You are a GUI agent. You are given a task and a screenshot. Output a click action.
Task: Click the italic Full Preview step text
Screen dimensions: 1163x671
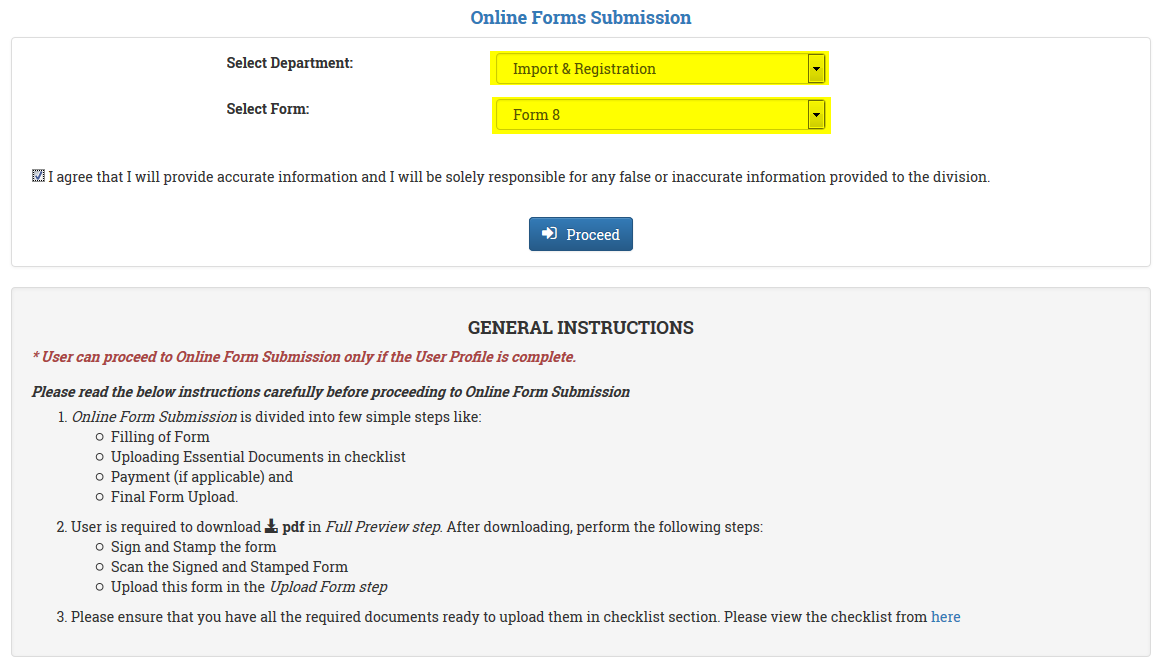(383, 527)
